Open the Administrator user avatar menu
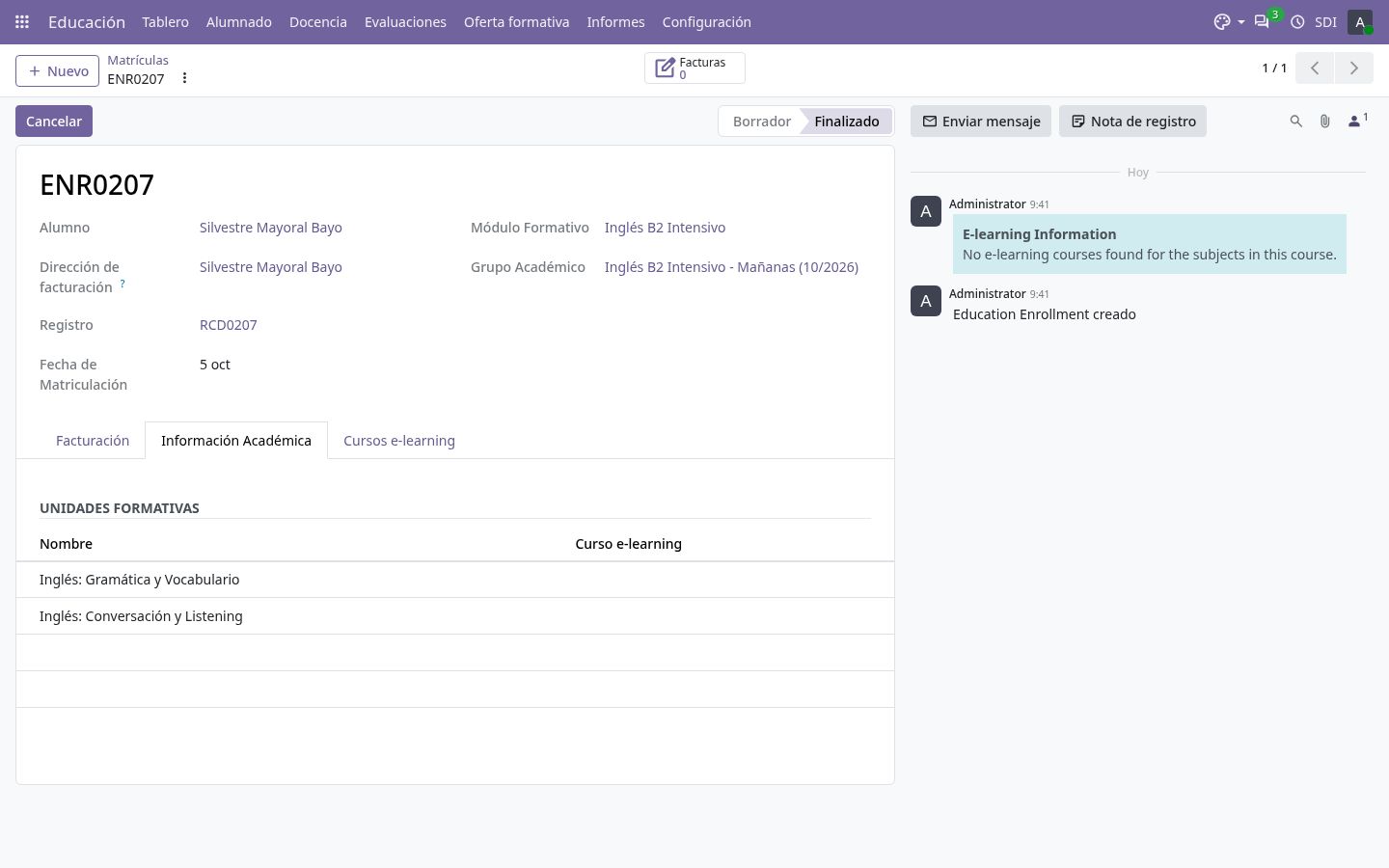1389x868 pixels. click(x=1360, y=21)
